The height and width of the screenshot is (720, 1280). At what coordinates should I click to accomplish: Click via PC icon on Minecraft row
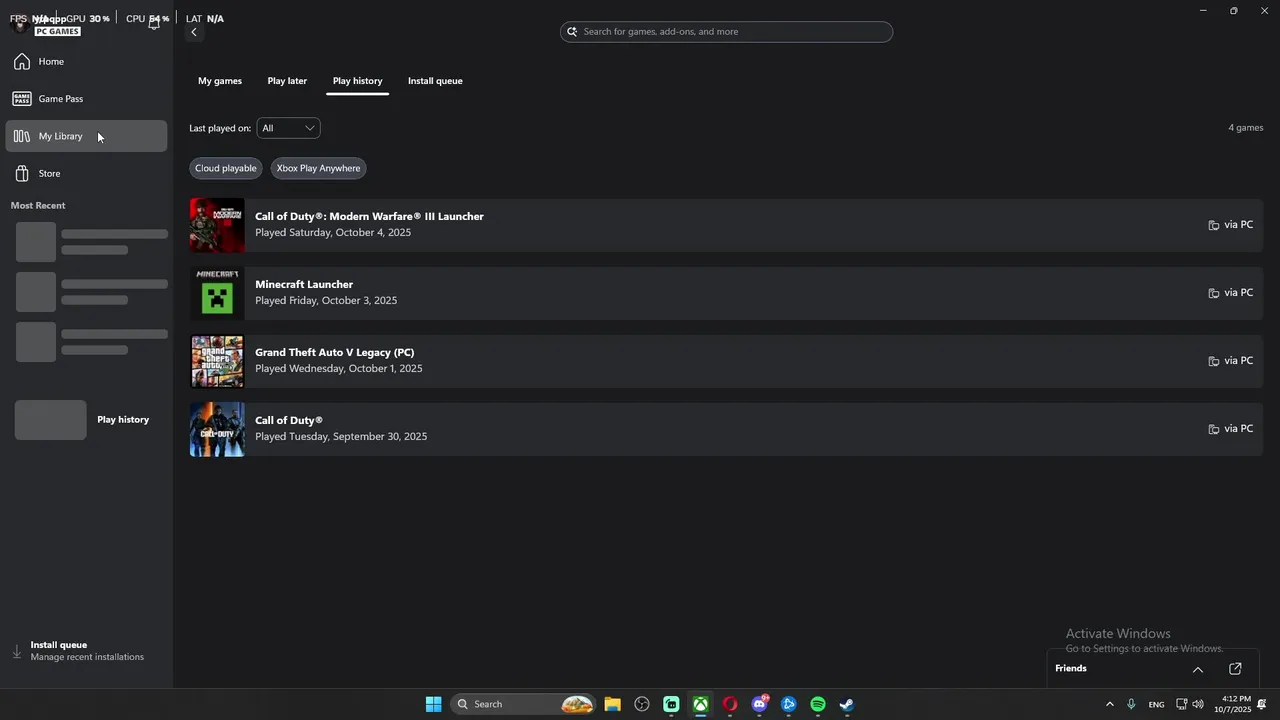coord(1213,293)
